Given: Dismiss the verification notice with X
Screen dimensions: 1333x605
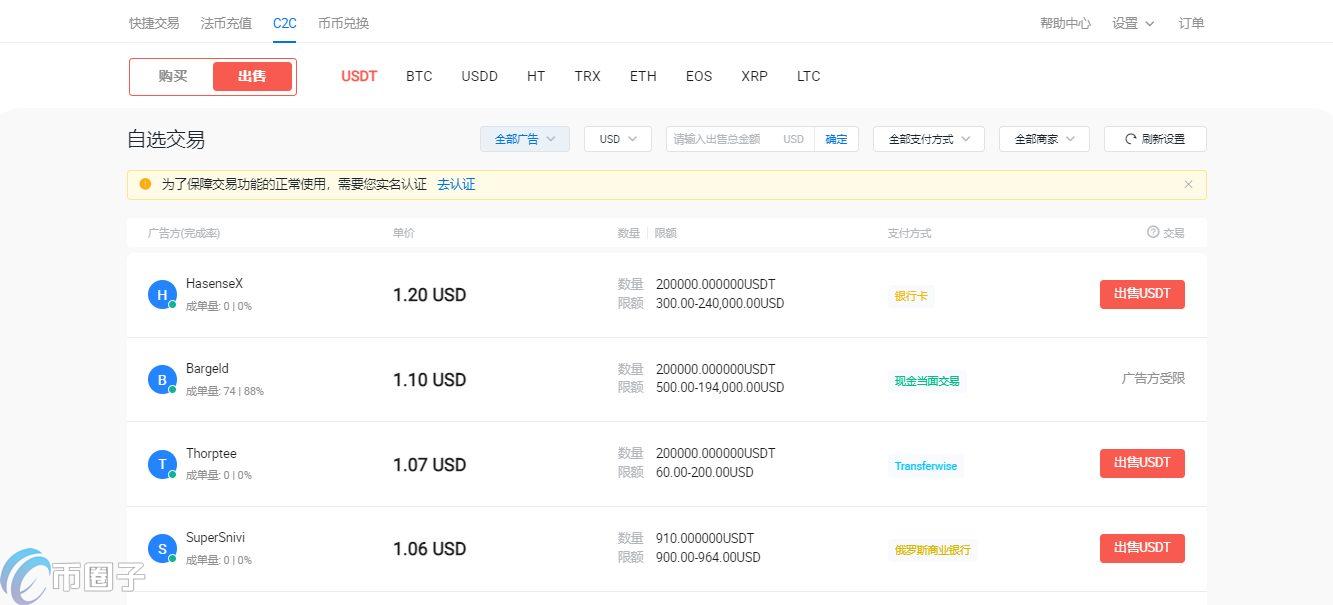Looking at the screenshot, I should pos(1188,184).
